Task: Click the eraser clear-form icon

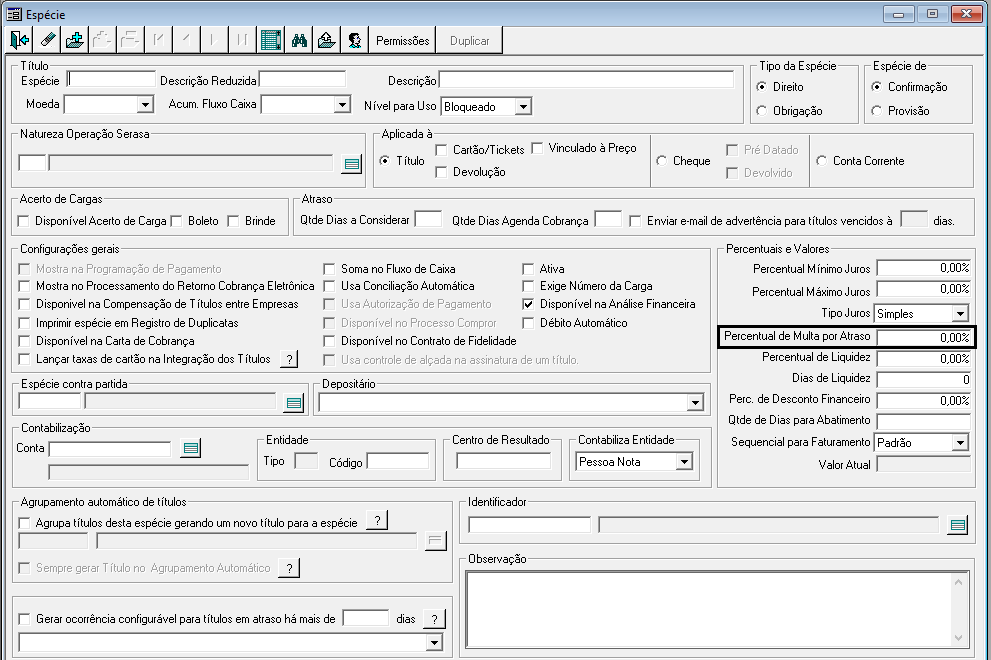Action: [47, 40]
